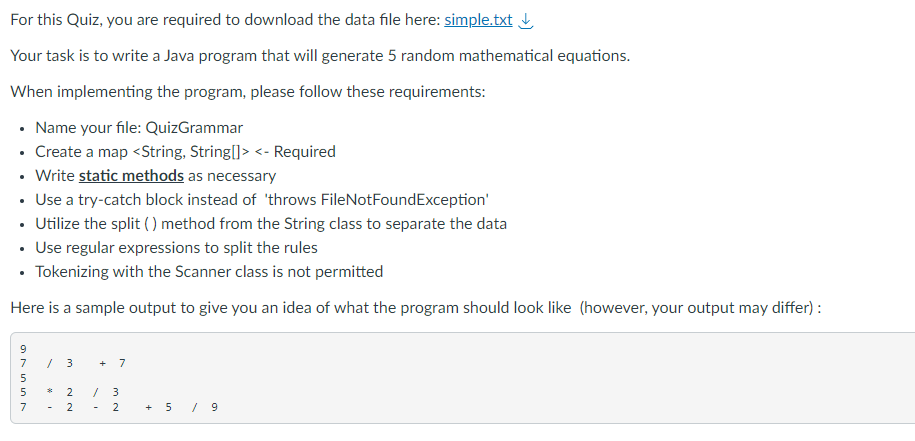Click the "When implementing the program" sentence
The width and height of the screenshot is (915, 441).
247,92
